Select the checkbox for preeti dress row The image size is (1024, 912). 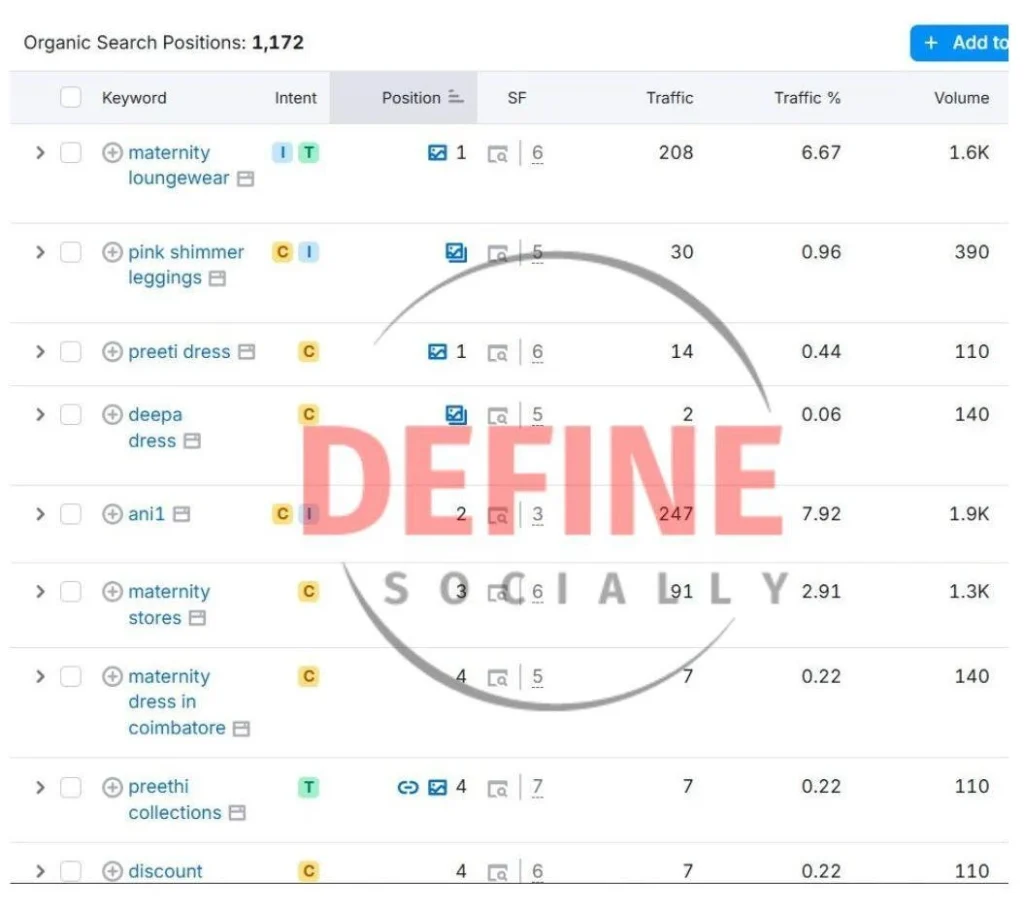click(x=70, y=352)
